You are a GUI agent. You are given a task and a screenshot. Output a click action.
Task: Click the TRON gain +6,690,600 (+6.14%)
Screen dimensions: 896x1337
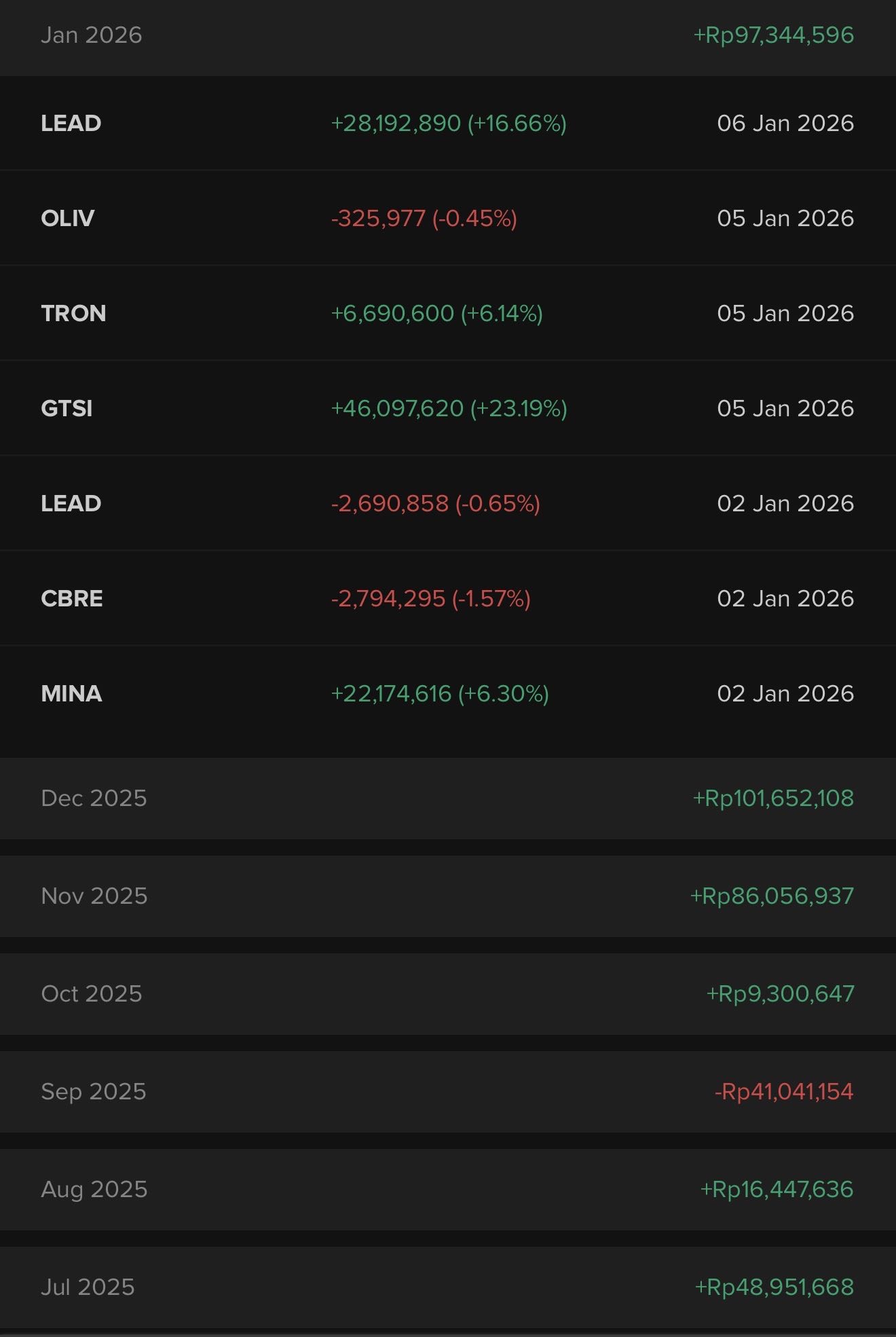(436, 314)
